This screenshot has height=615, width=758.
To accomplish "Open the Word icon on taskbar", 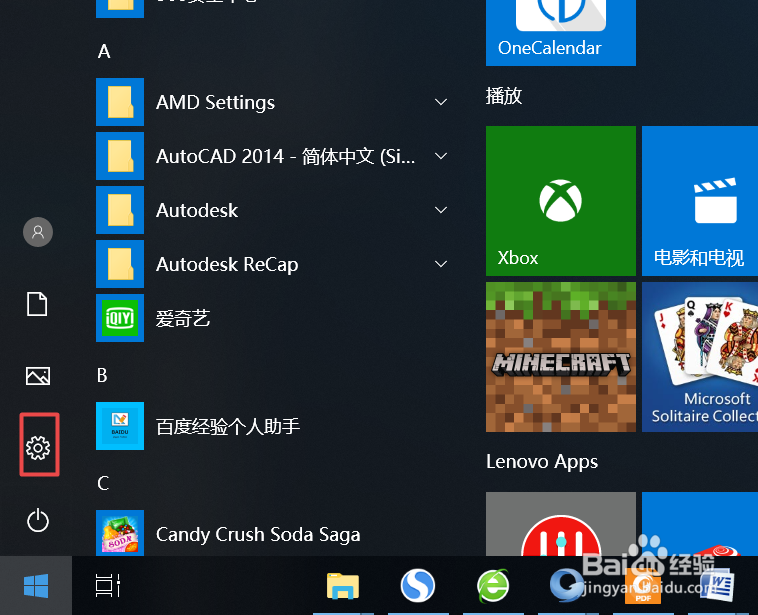I will click(x=718, y=586).
